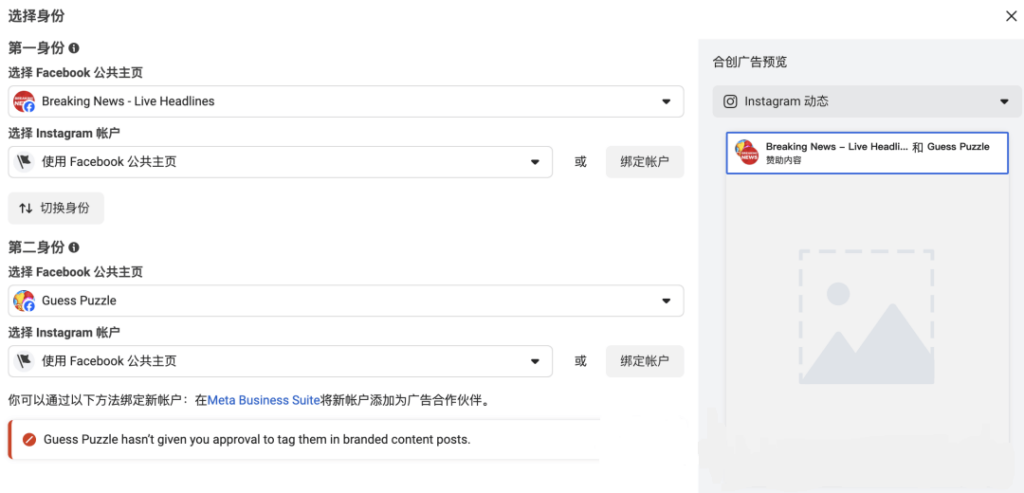Click the Instagram logo in preview selector
Viewport: 1024px width, 493px height.
[x=731, y=102]
